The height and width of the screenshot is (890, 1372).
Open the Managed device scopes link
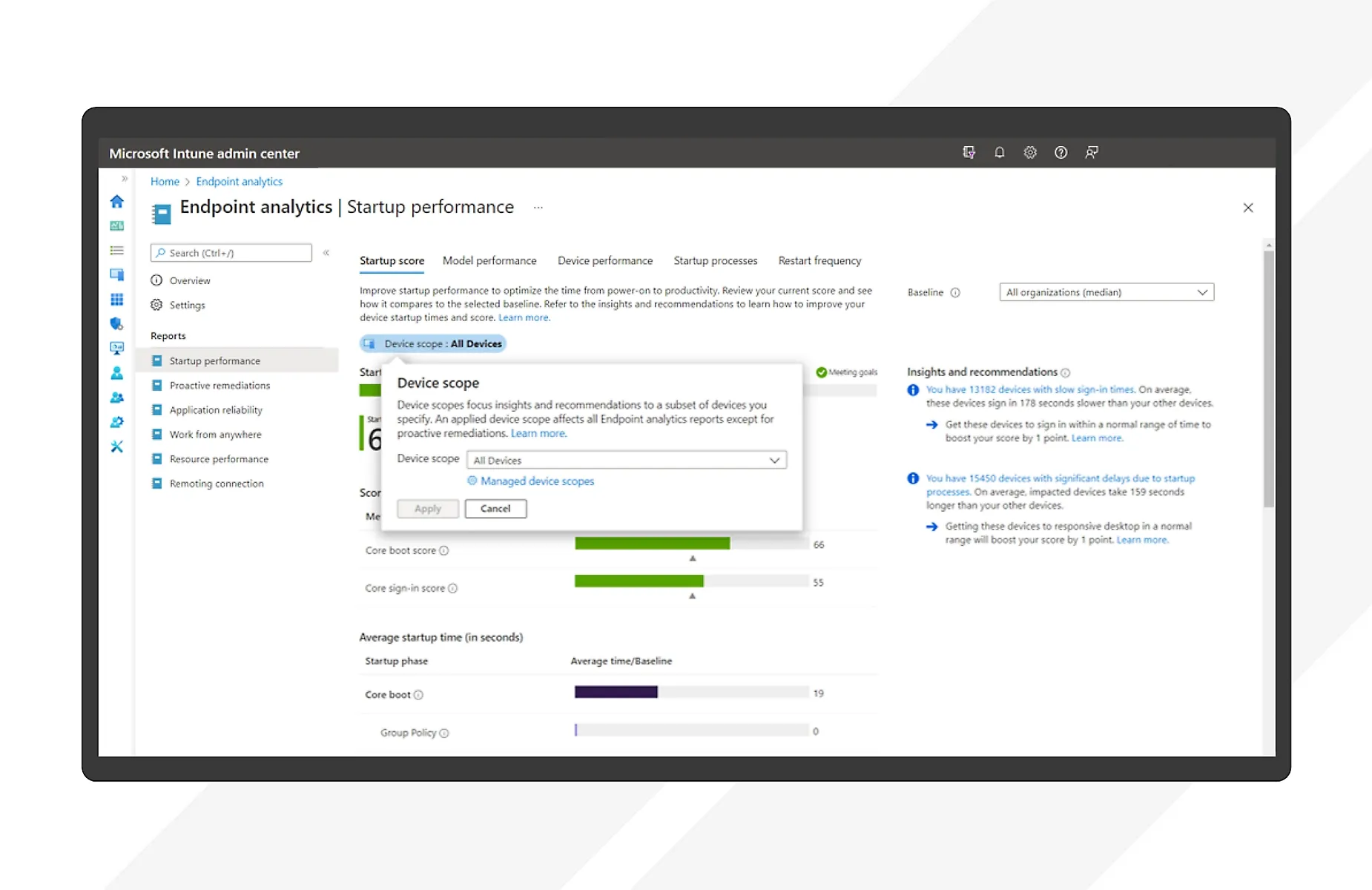tap(537, 481)
